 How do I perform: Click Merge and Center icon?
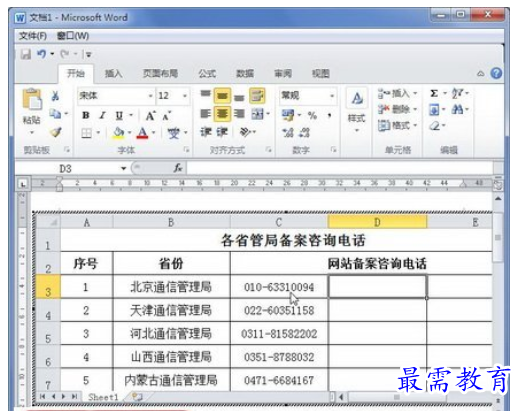click(257, 114)
